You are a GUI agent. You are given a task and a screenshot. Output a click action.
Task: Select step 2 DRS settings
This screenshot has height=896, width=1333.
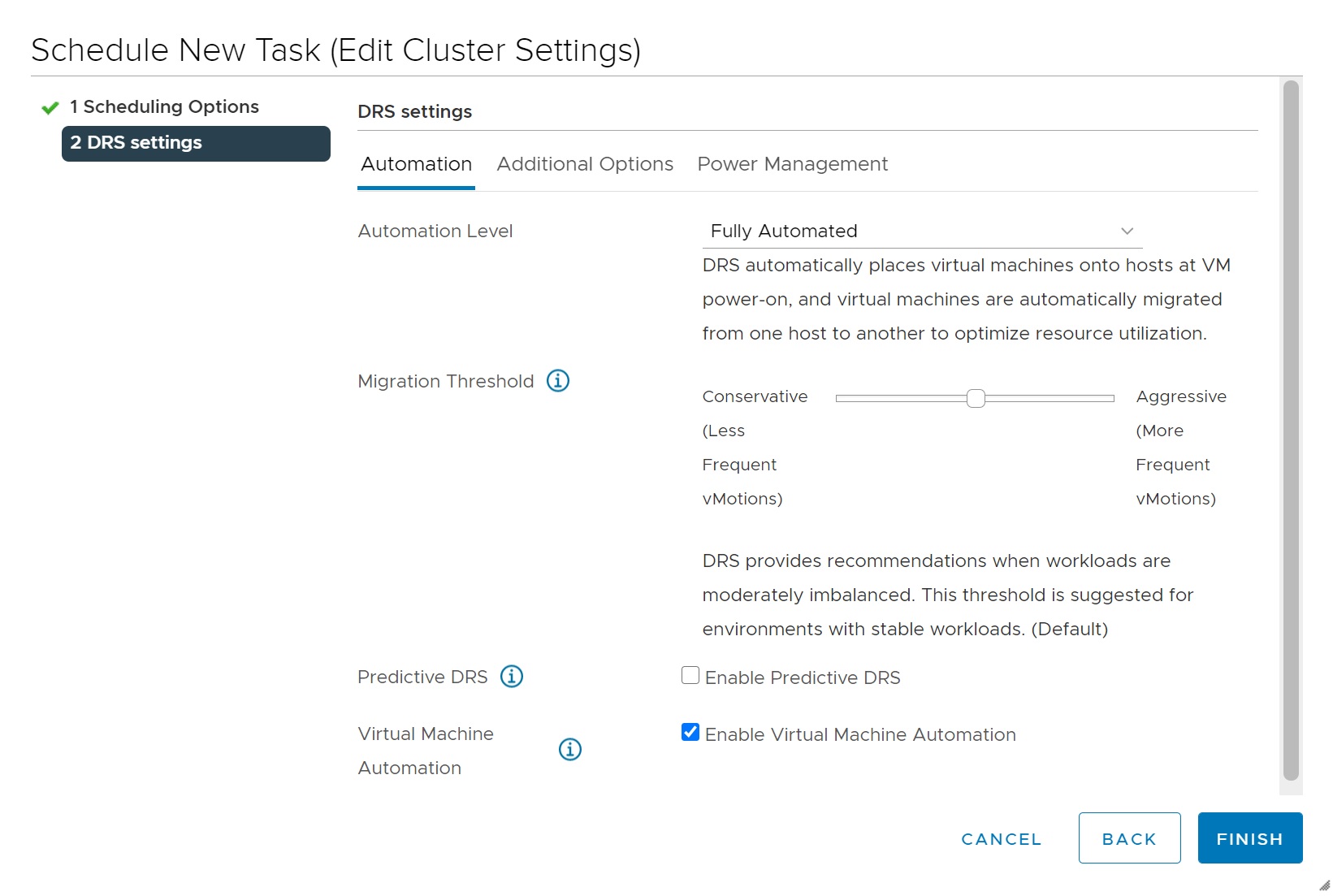196,143
